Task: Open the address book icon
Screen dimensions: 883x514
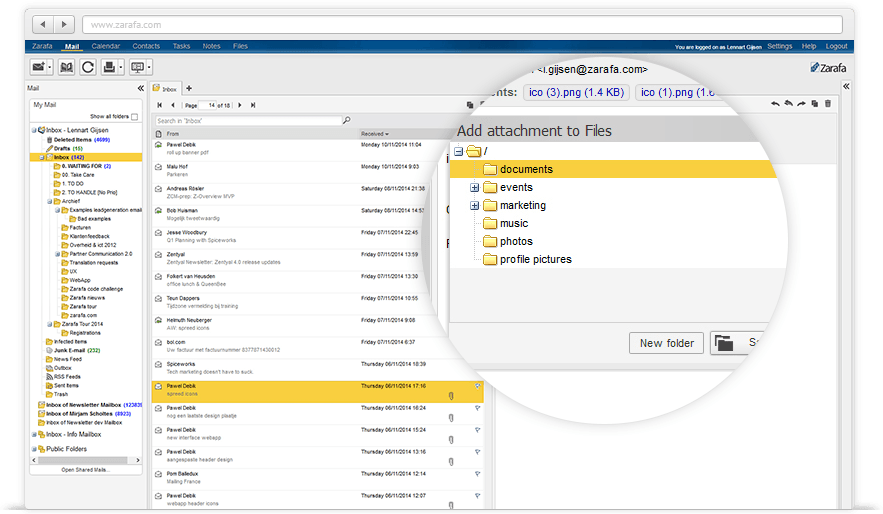Action: click(x=66, y=67)
